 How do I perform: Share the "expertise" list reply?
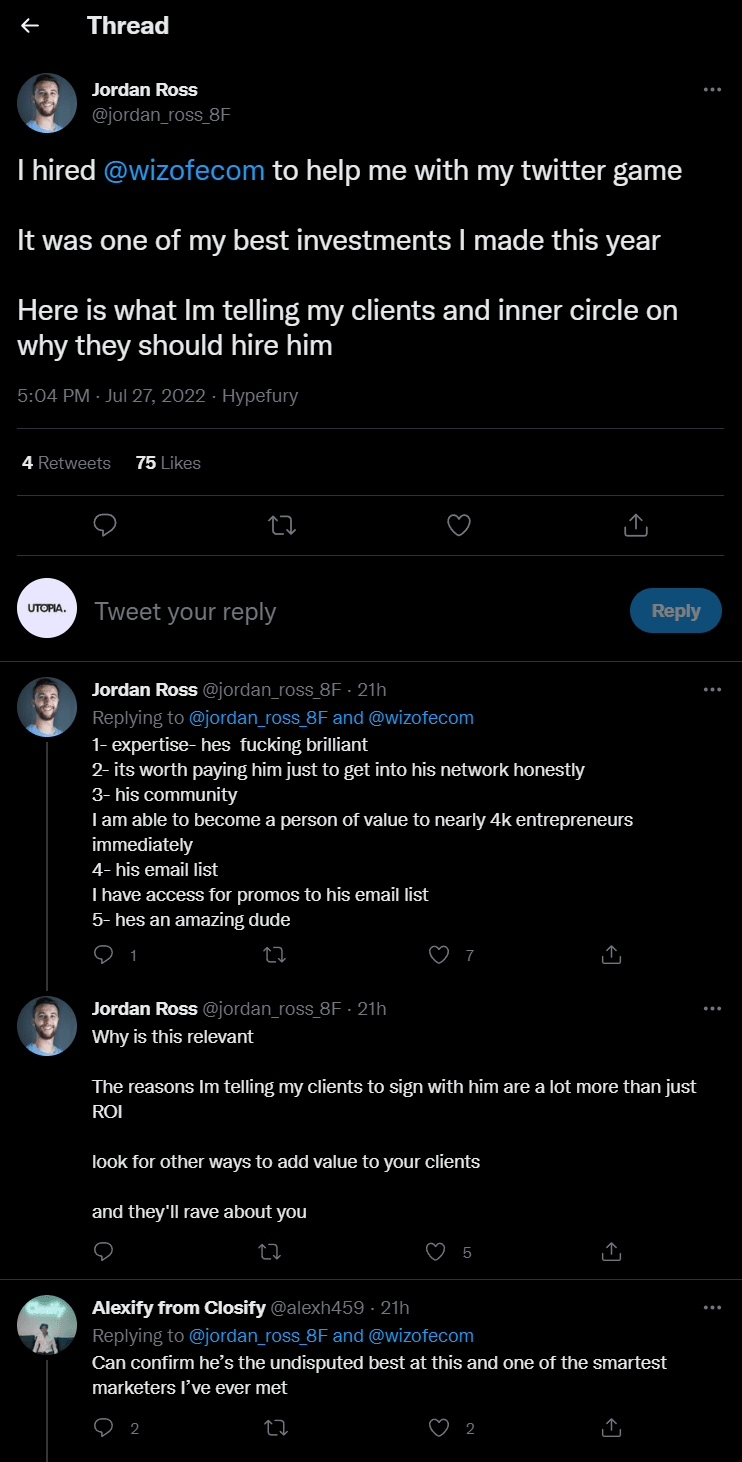tap(612, 955)
